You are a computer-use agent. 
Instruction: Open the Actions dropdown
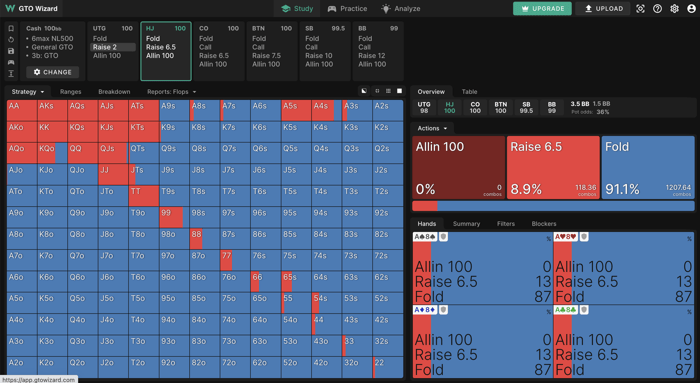coord(432,128)
